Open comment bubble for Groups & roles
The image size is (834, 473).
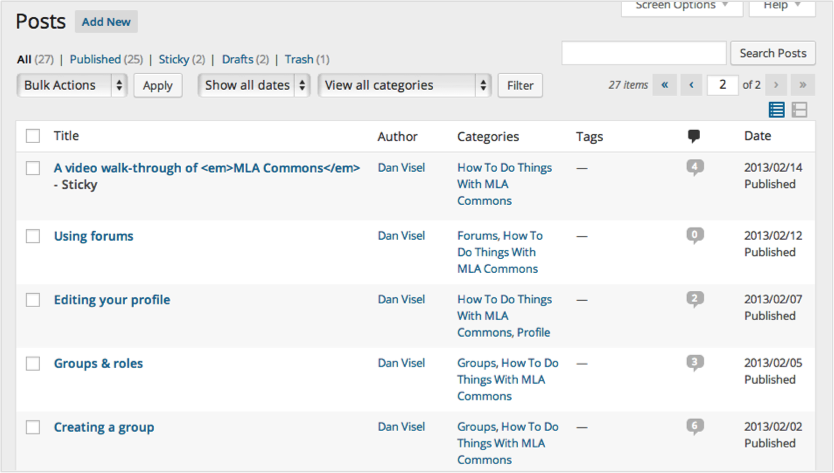click(x=695, y=363)
